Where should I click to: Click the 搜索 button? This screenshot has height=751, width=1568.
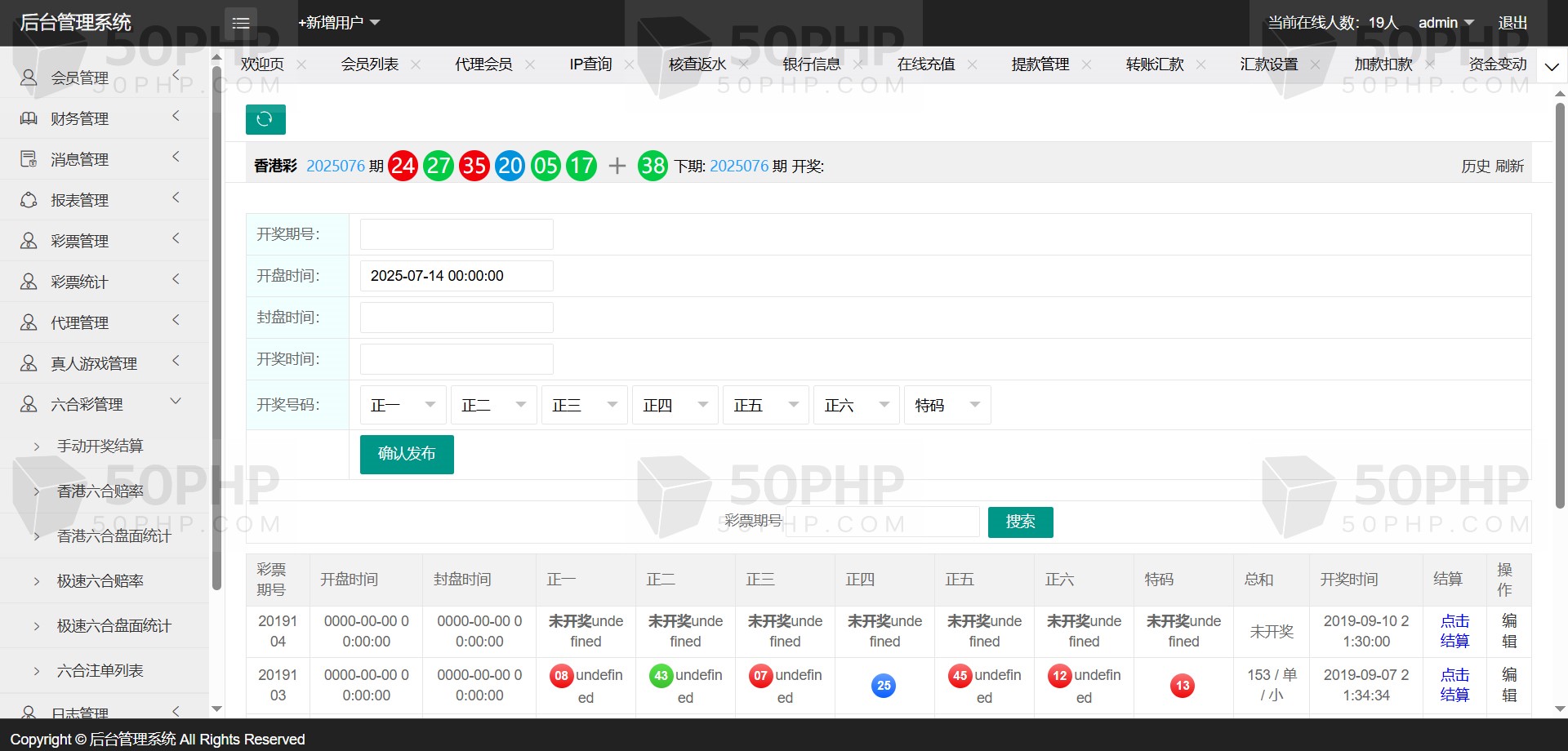click(1020, 522)
